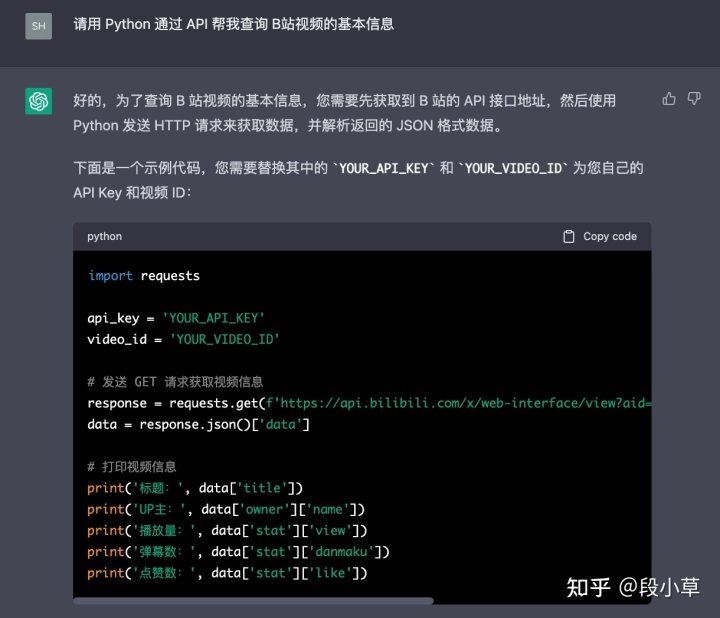Image resolution: width=720 pixels, height=618 pixels.
Task: Click the api_key = 'YOUR_API_KEY' line
Action: tap(176, 318)
